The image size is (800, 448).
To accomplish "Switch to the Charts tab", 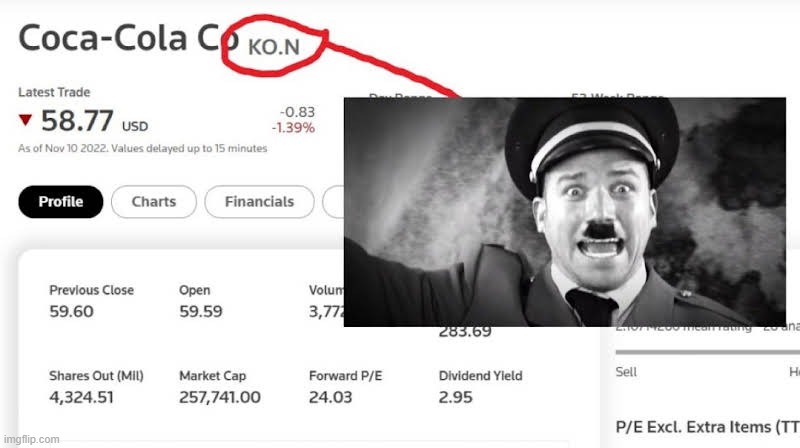I will click(154, 202).
